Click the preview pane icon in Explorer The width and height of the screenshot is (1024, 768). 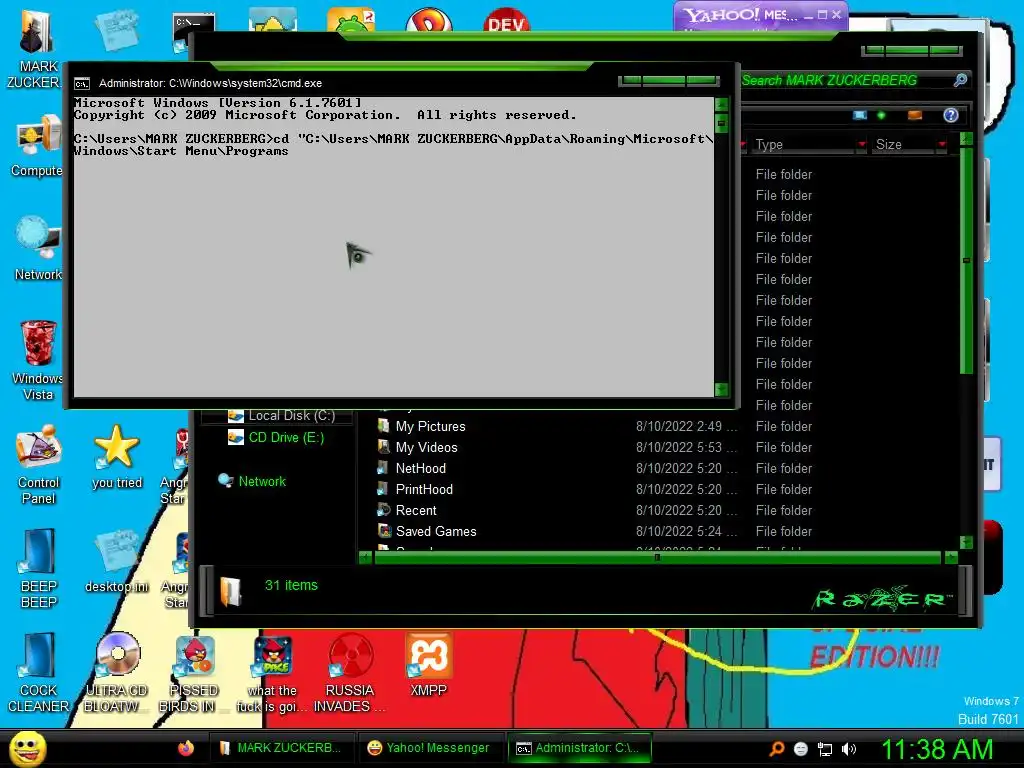tap(915, 116)
